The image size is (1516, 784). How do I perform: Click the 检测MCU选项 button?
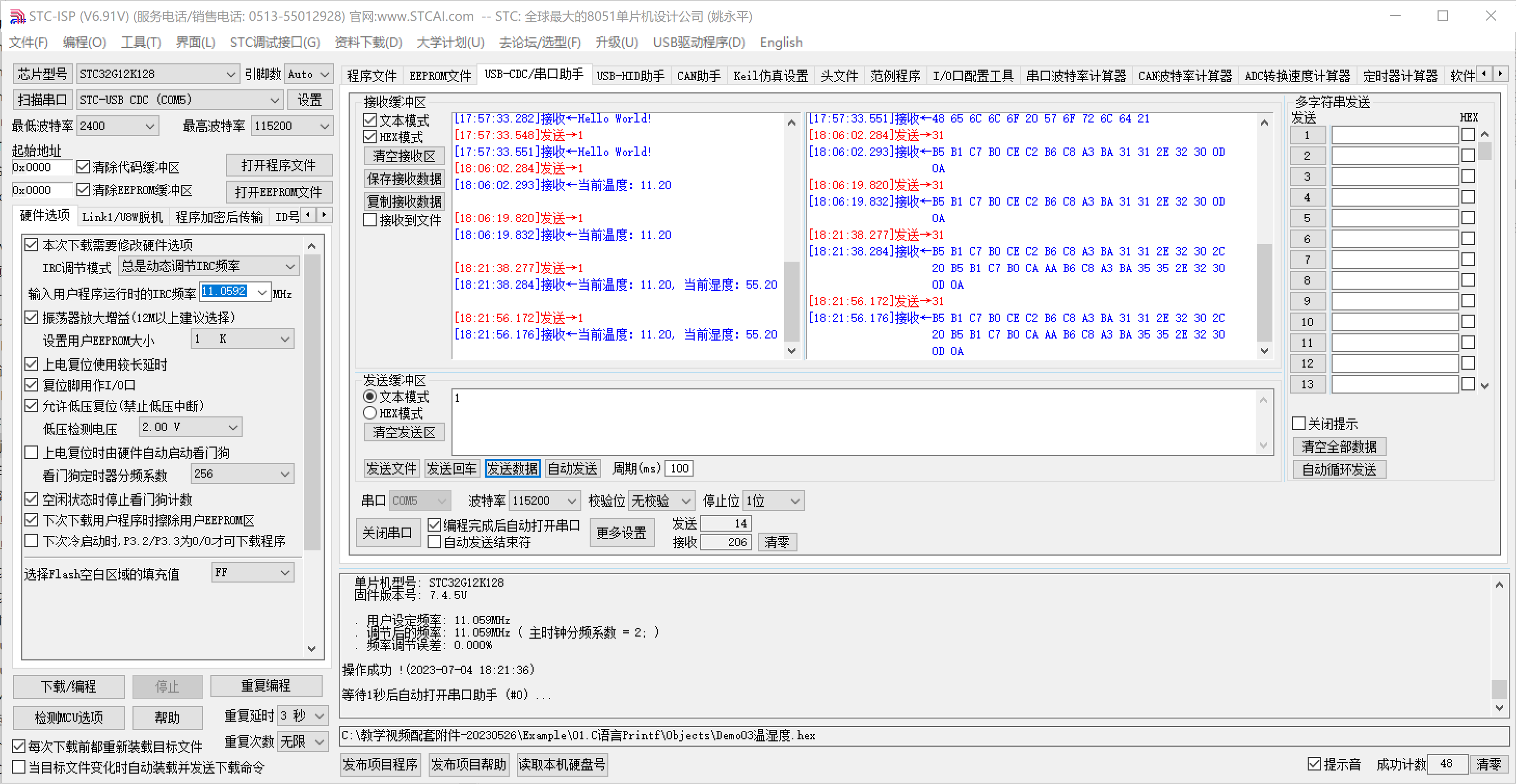click(x=69, y=718)
